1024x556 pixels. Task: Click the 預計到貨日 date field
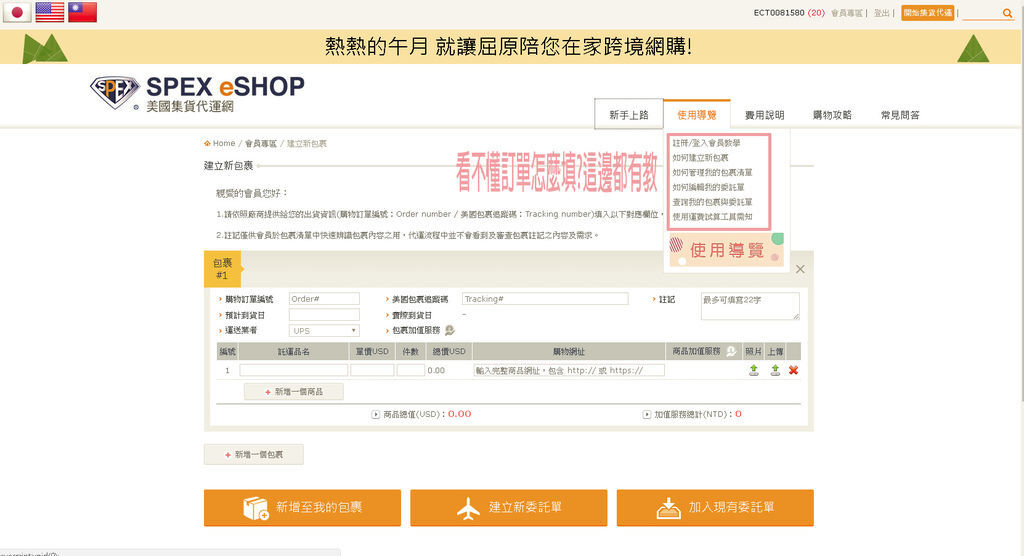tap(324, 315)
